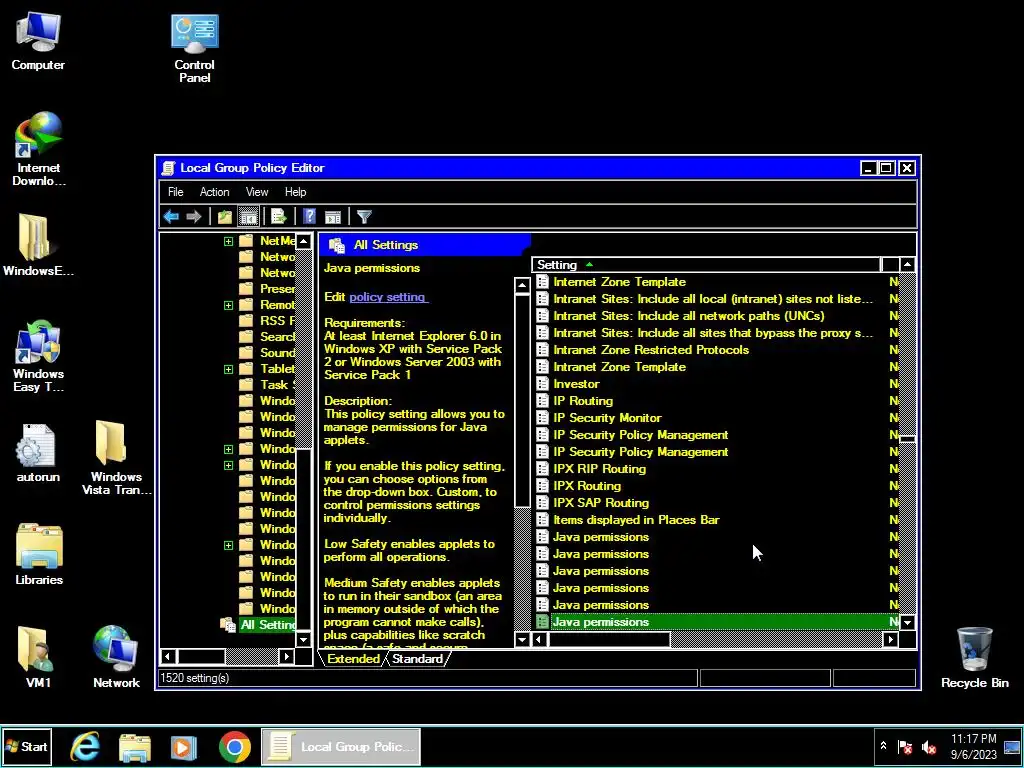Go back using the blue Back arrow
1024x768 pixels.
171,216
